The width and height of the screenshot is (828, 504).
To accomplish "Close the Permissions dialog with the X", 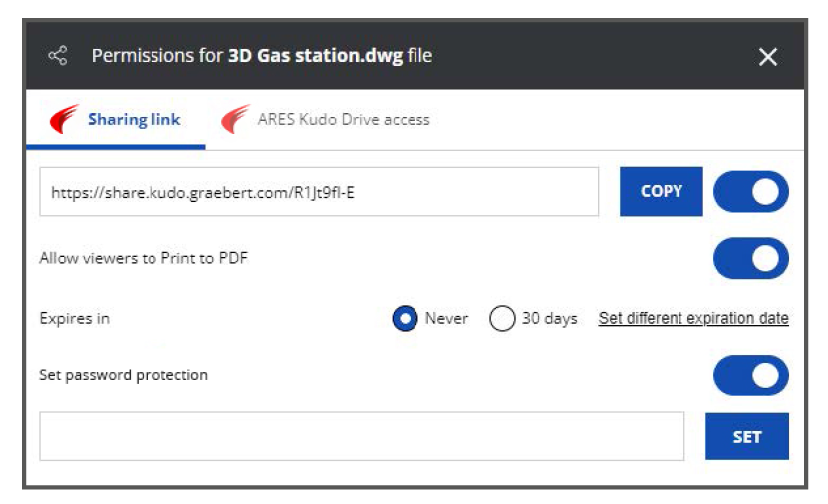I will click(x=767, y=57).
